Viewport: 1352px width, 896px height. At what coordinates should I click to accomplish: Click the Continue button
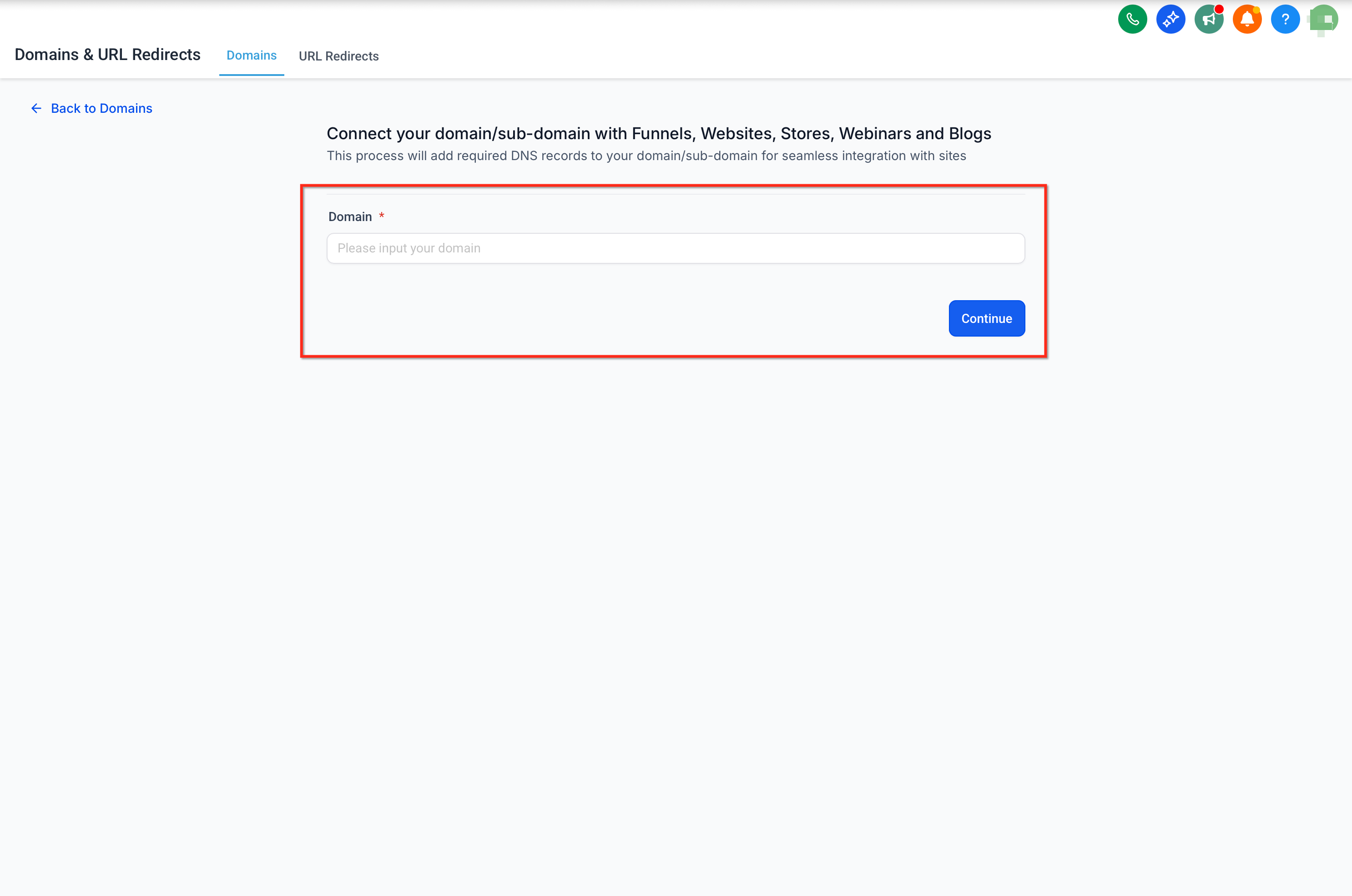(986, 318)
